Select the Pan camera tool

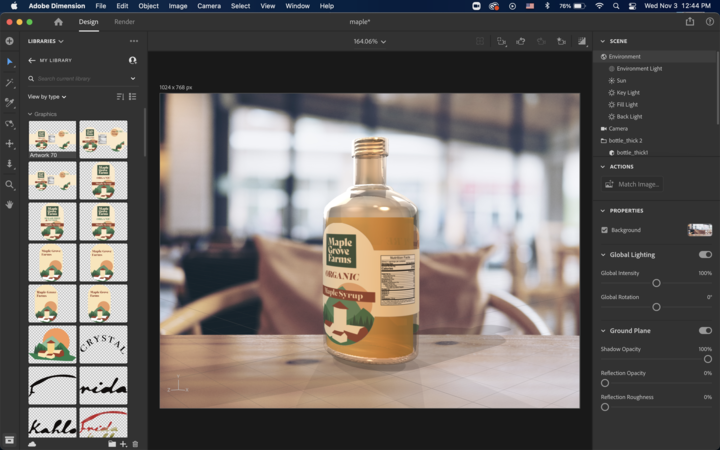point(9,144)
